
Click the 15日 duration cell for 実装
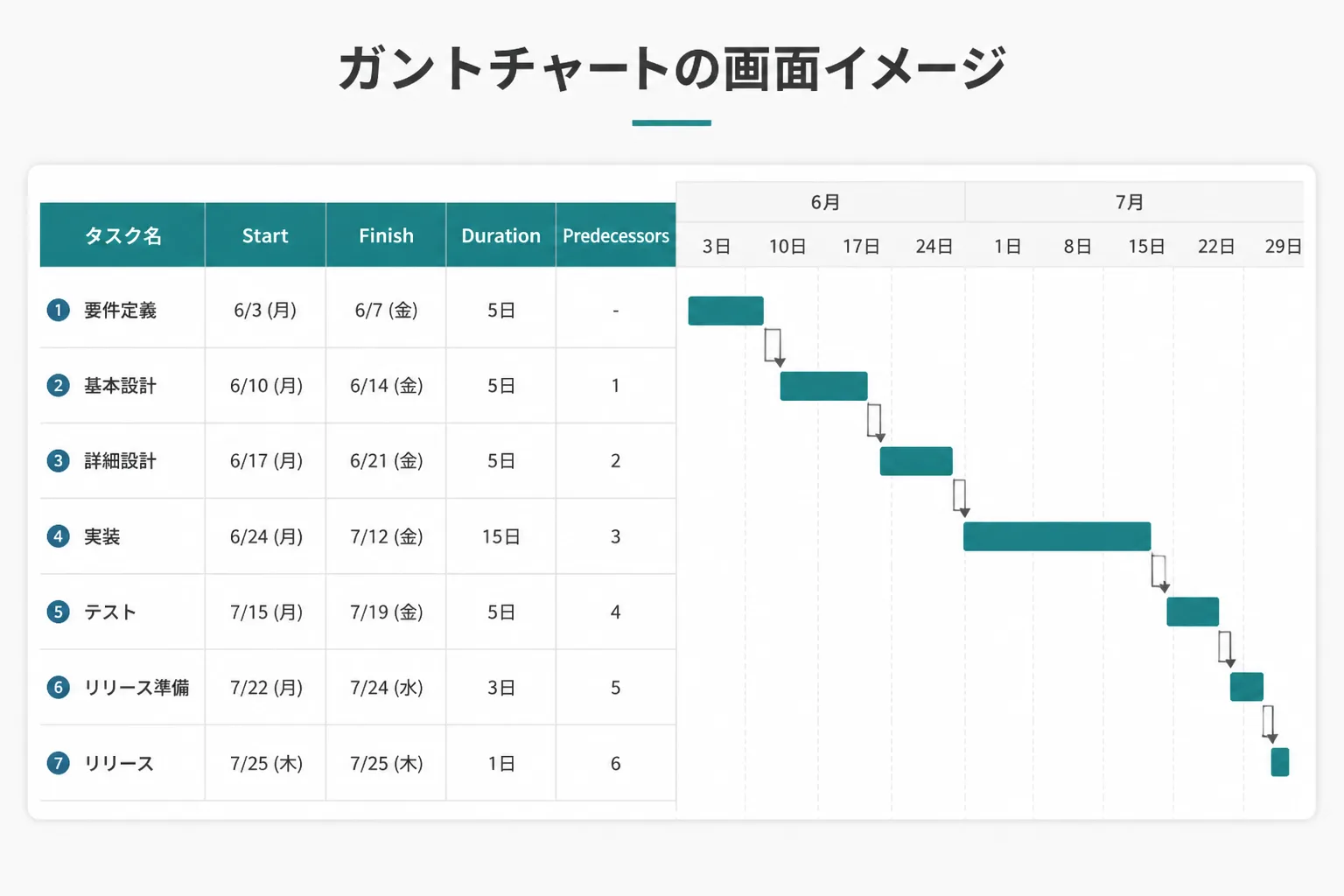(500, 536)
